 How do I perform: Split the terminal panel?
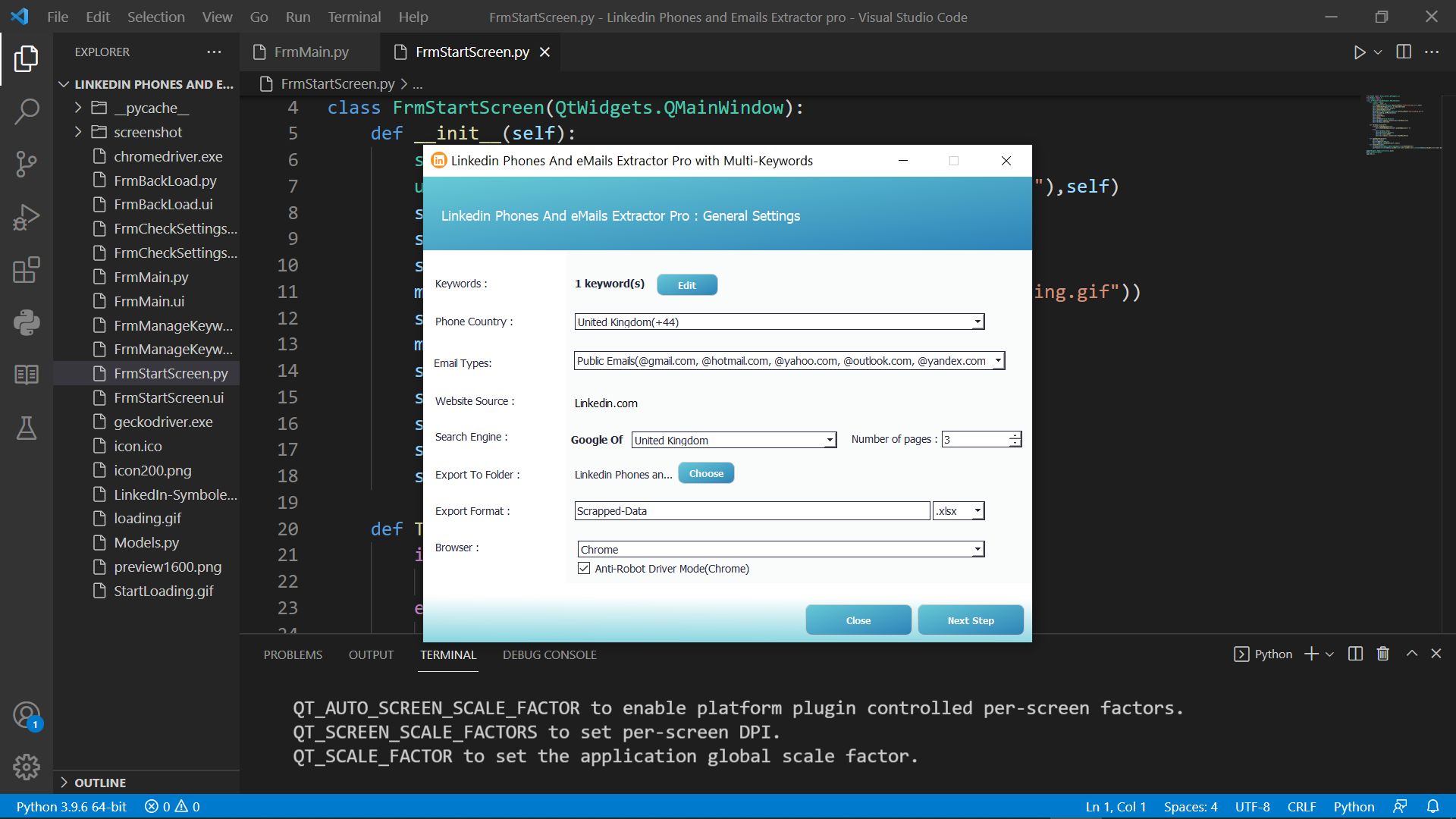tap(1356, 654)
